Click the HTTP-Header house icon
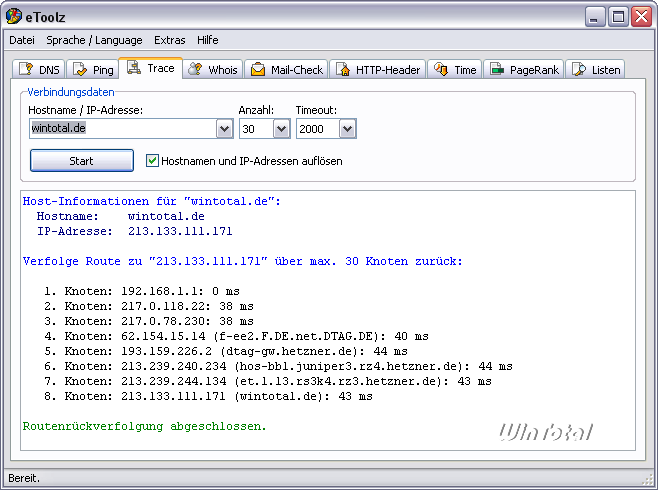Viewport: 658px width, 490px height. click(x=343, y=69)
